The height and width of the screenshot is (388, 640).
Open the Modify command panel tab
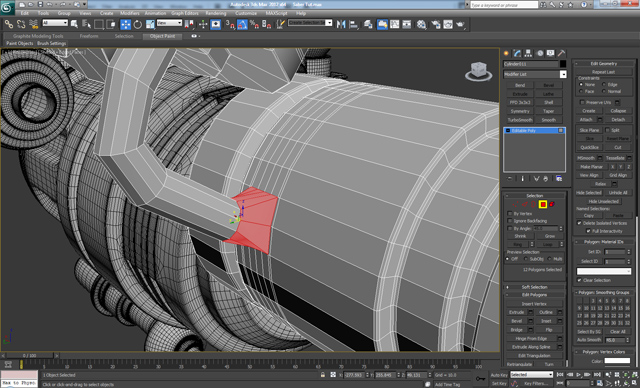(518, 53)
